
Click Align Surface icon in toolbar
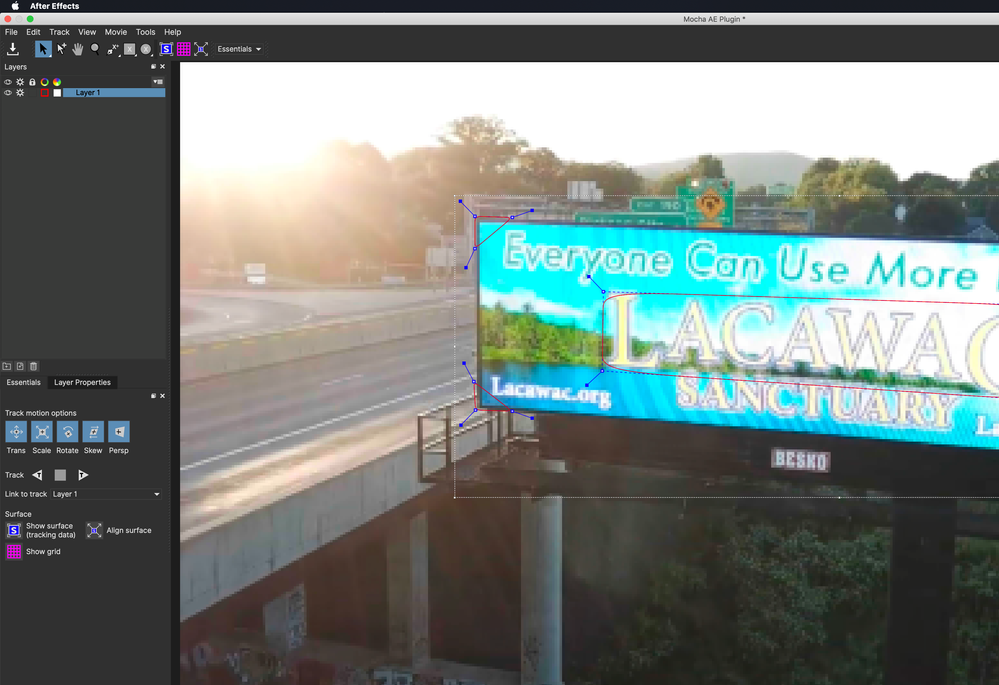(201, 49)
